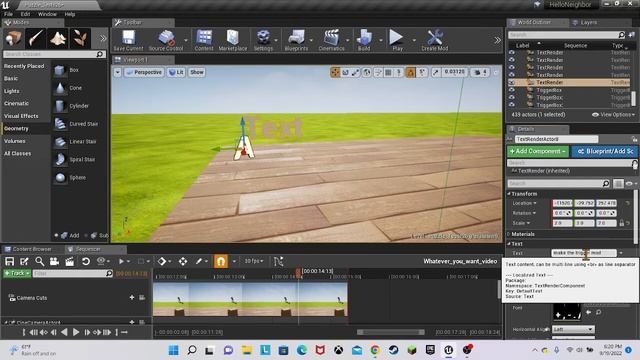Toggle grid snapping in viewport toolbar

388,72
